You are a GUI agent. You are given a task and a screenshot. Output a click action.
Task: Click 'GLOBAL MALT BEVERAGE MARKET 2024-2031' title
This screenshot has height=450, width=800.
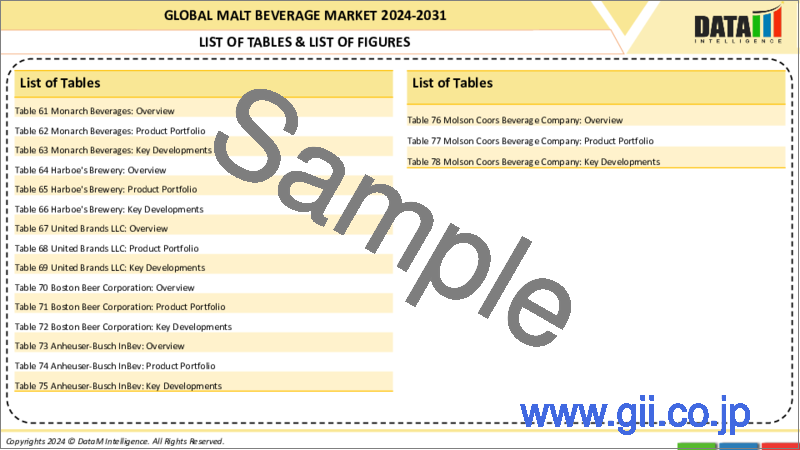click(305, 15)
